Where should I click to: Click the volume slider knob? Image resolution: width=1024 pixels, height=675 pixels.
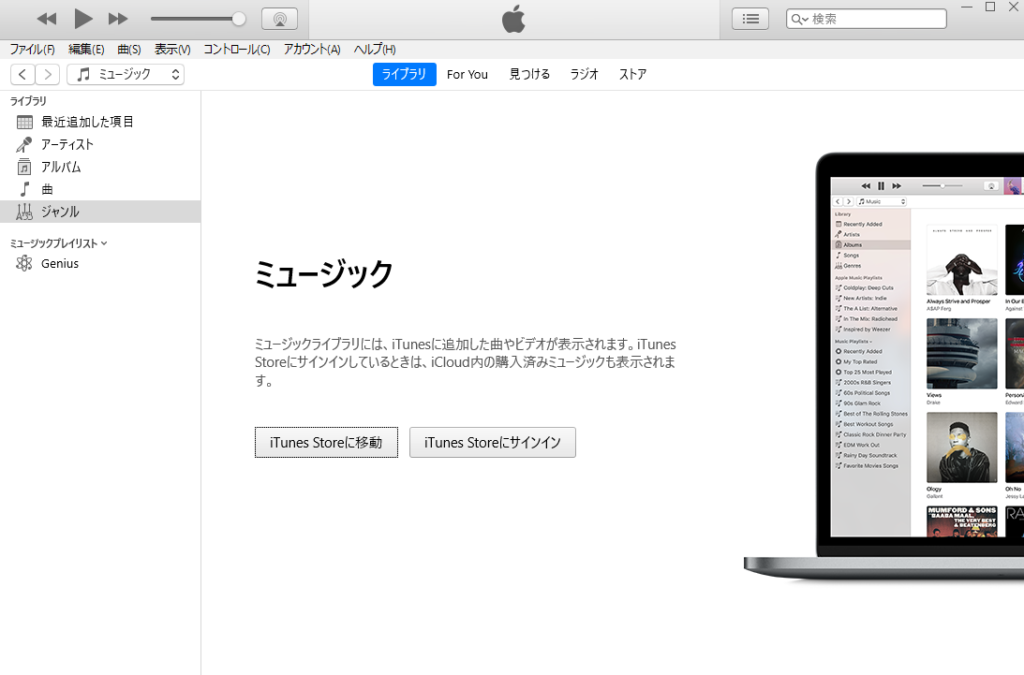point(239,19)
